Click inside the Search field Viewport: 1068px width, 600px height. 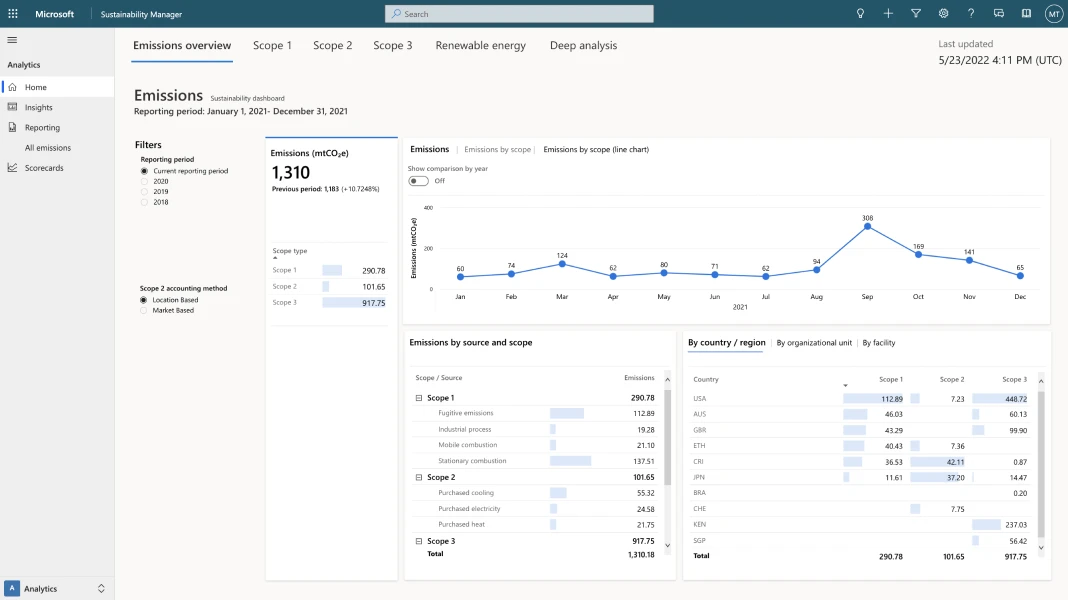pos(518,13)
